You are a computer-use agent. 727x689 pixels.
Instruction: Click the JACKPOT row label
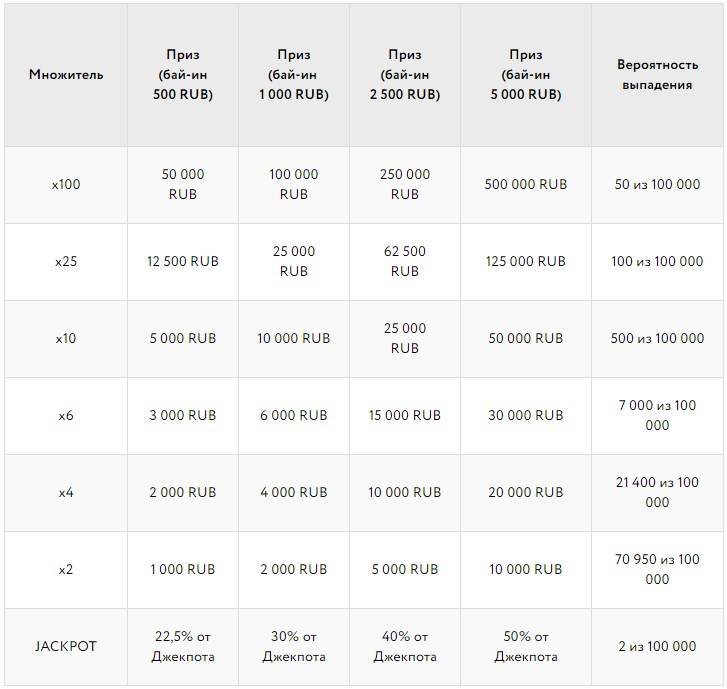click(66, 646)
